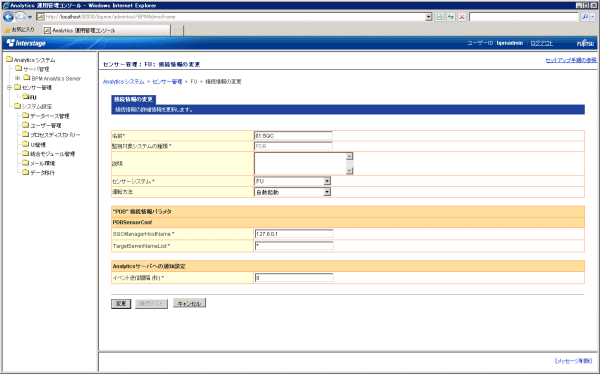
Task: Select the 接続情報の変更 tab header
Action: [x=134, y=100]
